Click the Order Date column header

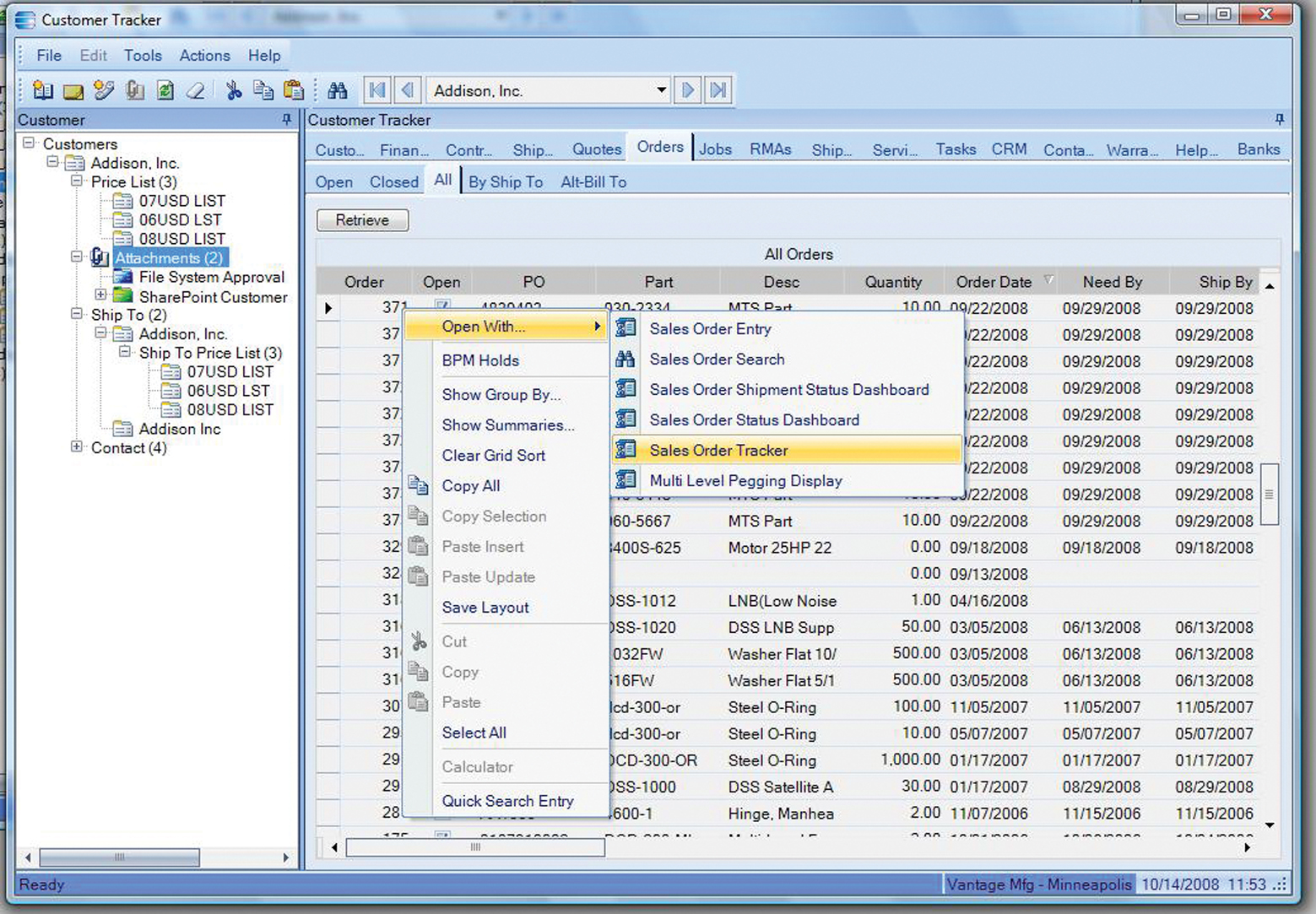(993, 282)
